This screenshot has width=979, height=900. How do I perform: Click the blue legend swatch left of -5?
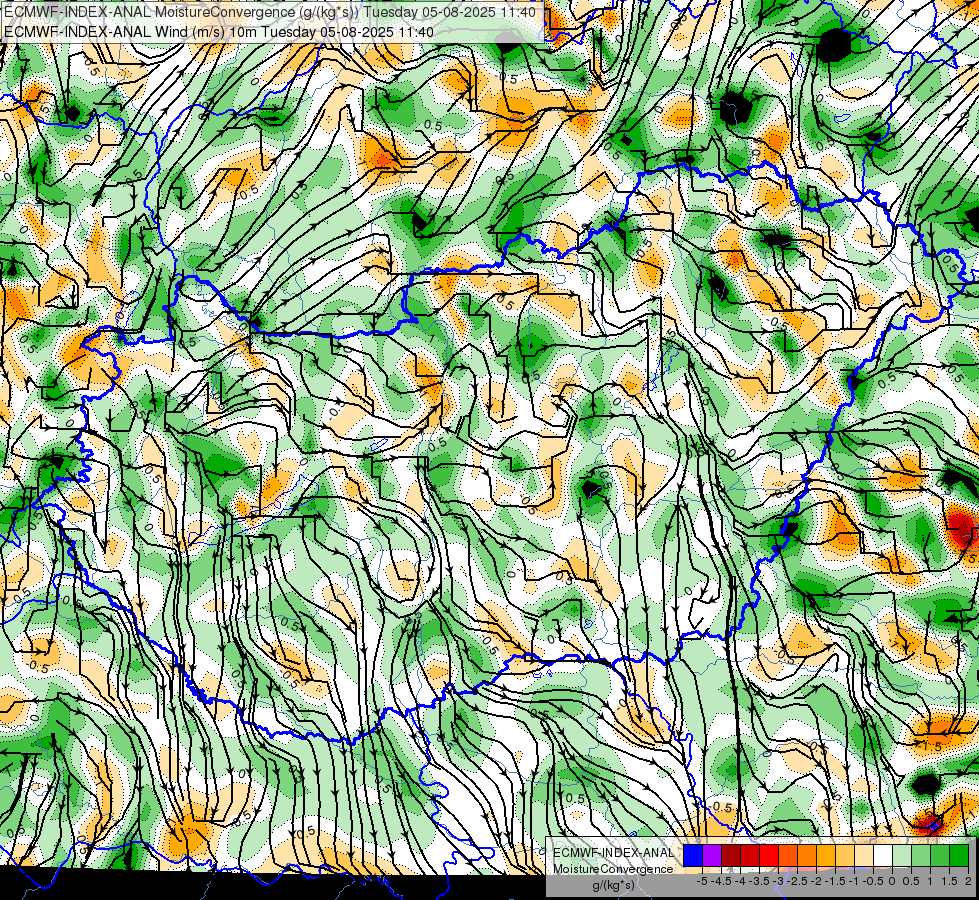click(x=693, y=856)
